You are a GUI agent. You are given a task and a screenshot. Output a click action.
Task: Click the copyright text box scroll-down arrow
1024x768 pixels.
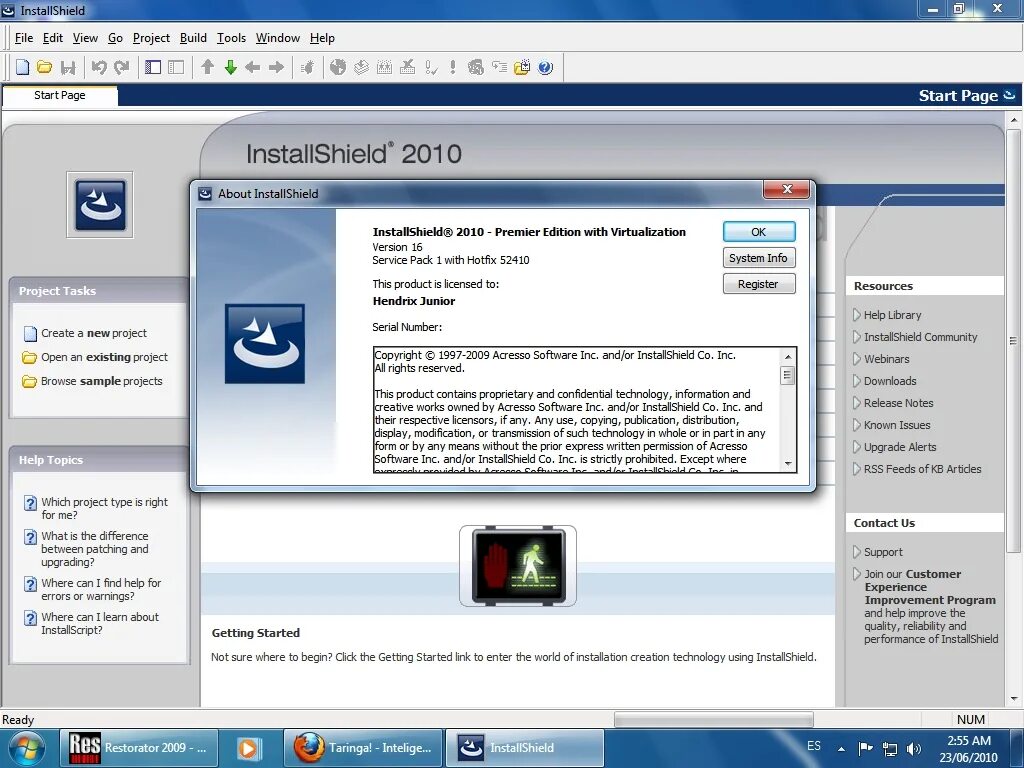coord(788,464)
